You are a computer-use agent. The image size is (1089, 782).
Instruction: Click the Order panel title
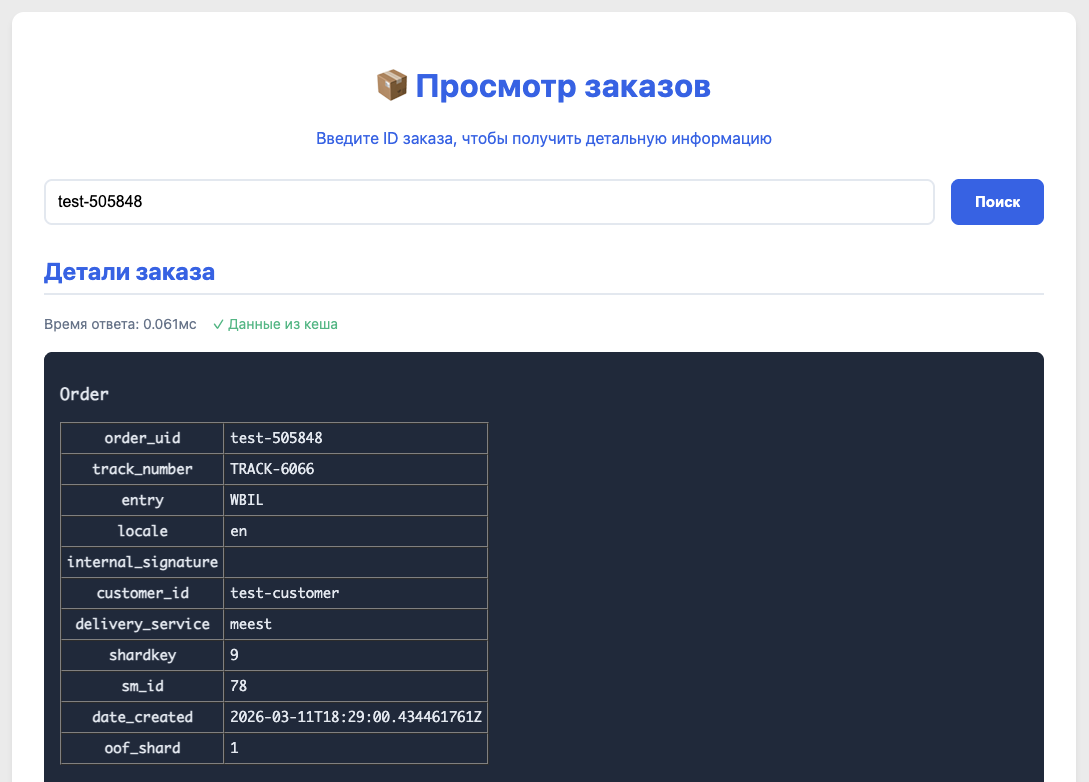(x=83, y=394)
